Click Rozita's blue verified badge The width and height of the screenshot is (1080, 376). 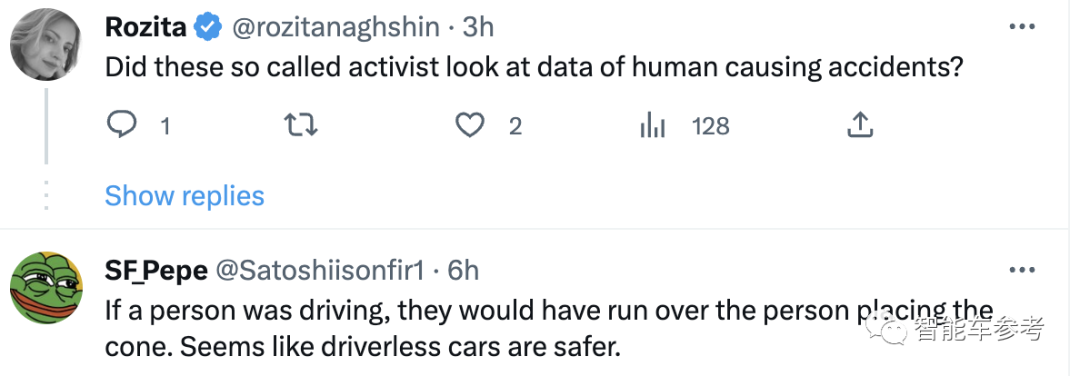click(x=207, y=28)
